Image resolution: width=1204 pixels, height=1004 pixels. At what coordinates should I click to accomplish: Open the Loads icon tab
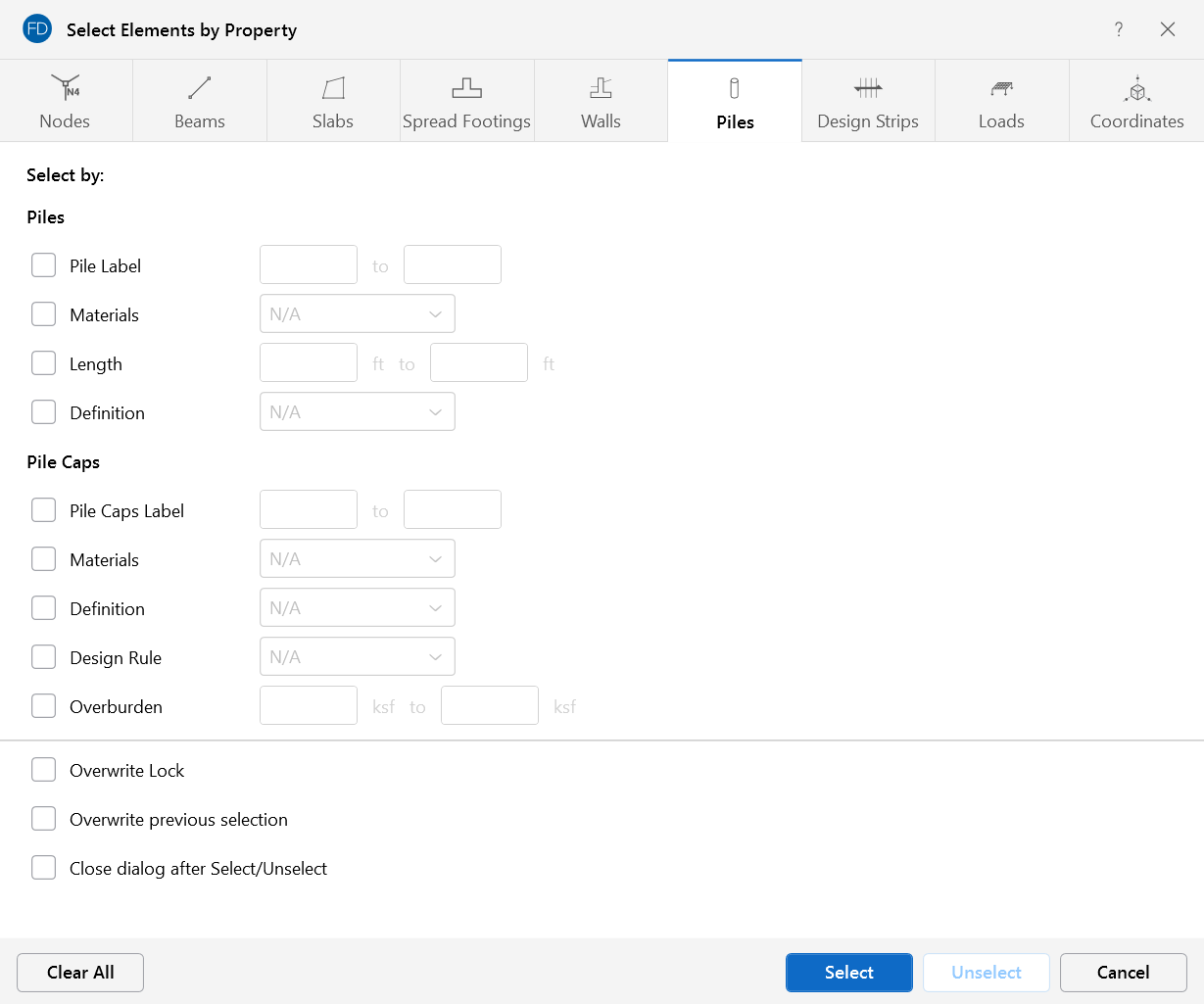click(1001, 89)
